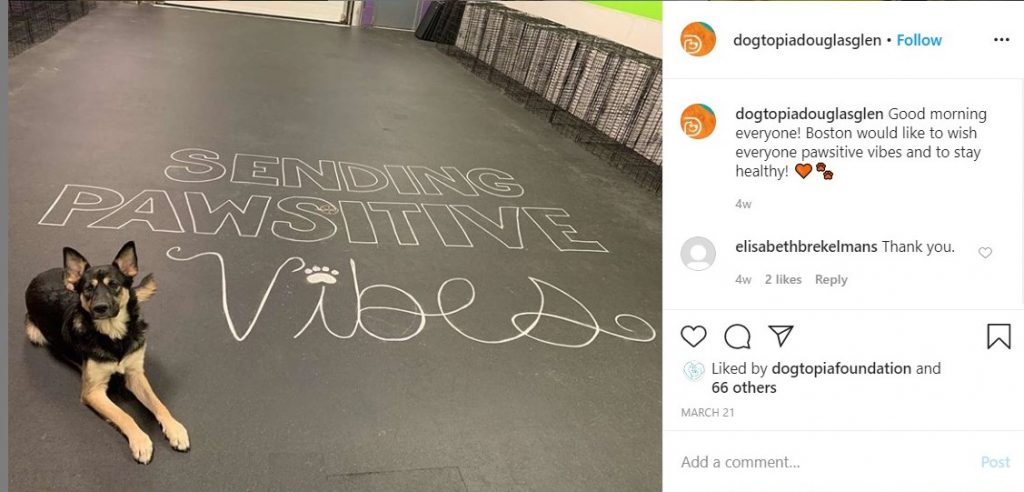Click the Post comment button
This screenshot has height=492, width=1024.
click(x=995, y=462)
